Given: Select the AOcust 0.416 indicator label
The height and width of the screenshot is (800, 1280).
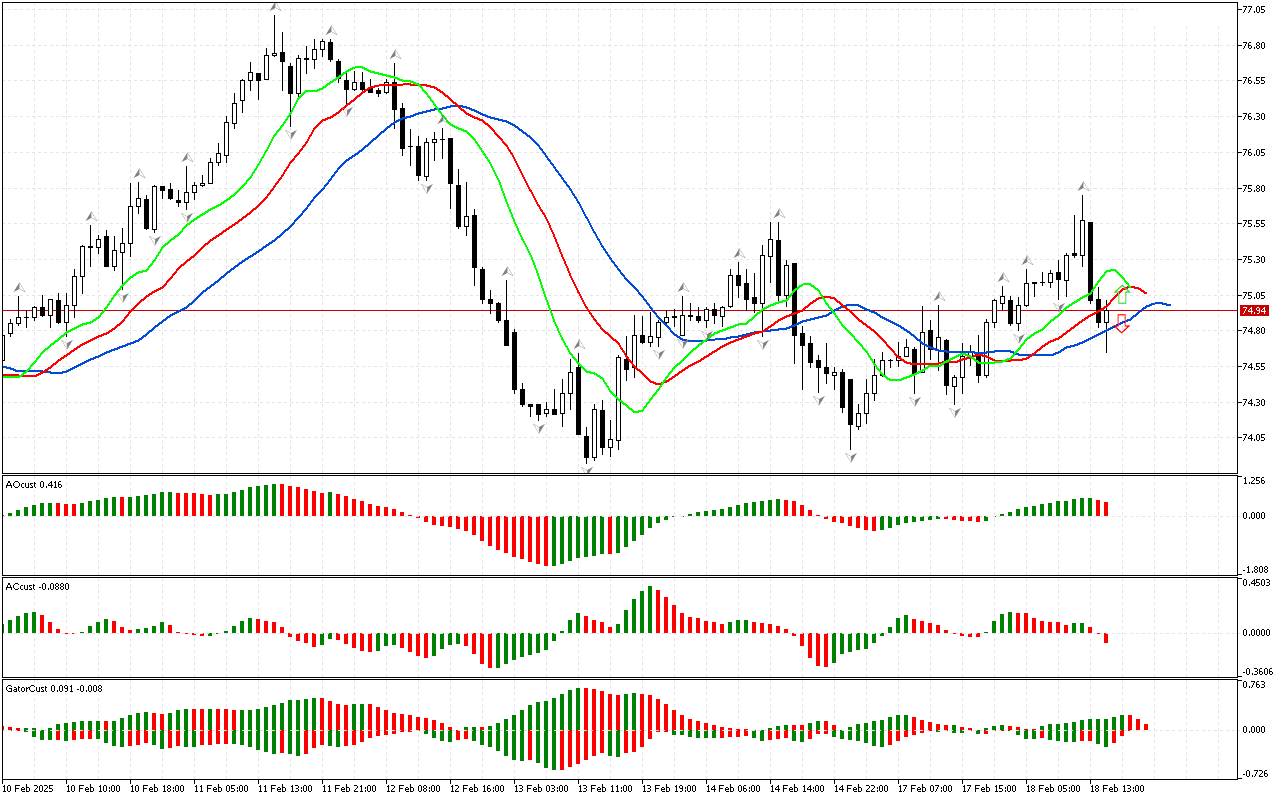Looking at the screenshot, I should [x=34, y=484].
